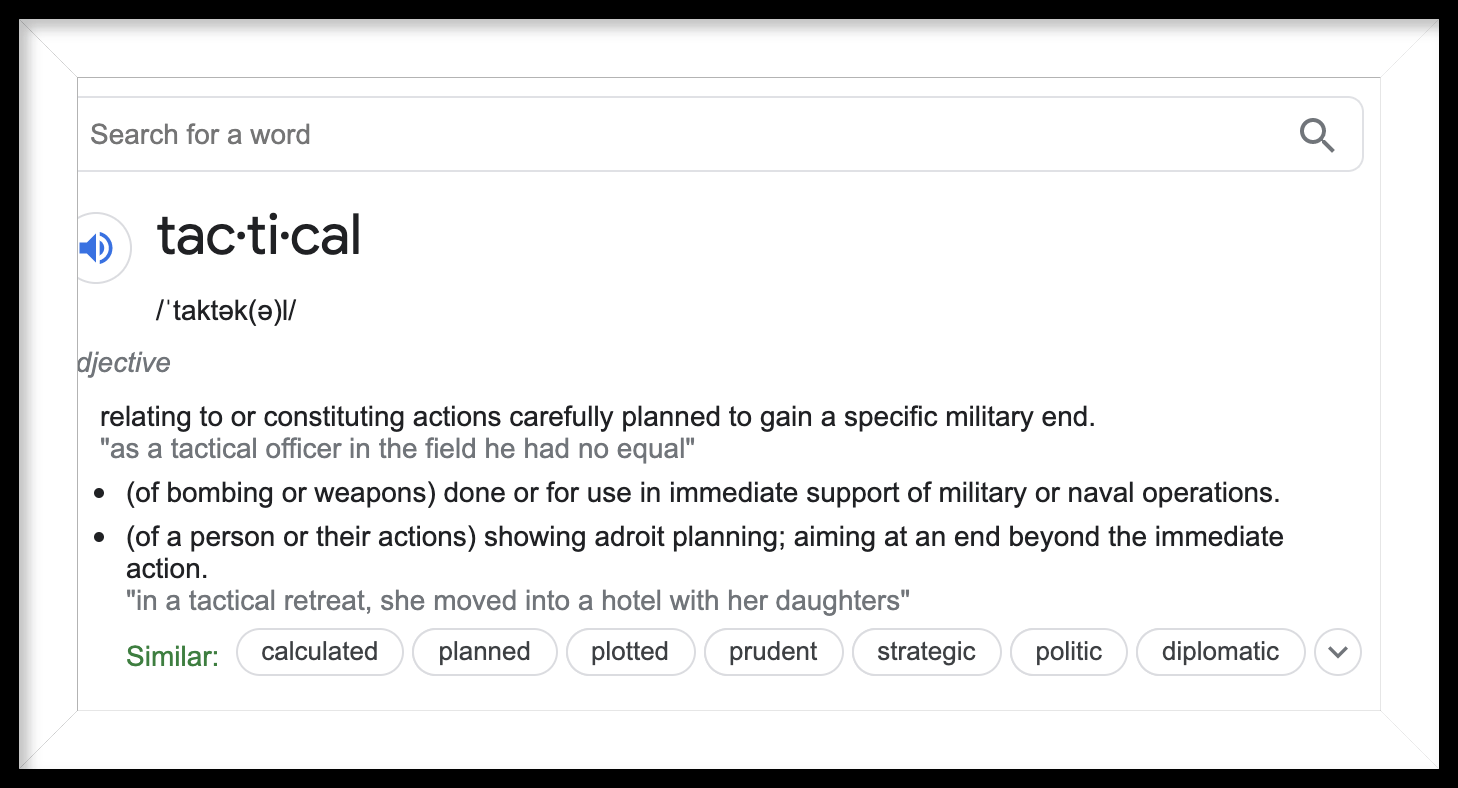Click the 'adjective' part of speech label
Screen dimensions: 1458x788
click(124, 362)
